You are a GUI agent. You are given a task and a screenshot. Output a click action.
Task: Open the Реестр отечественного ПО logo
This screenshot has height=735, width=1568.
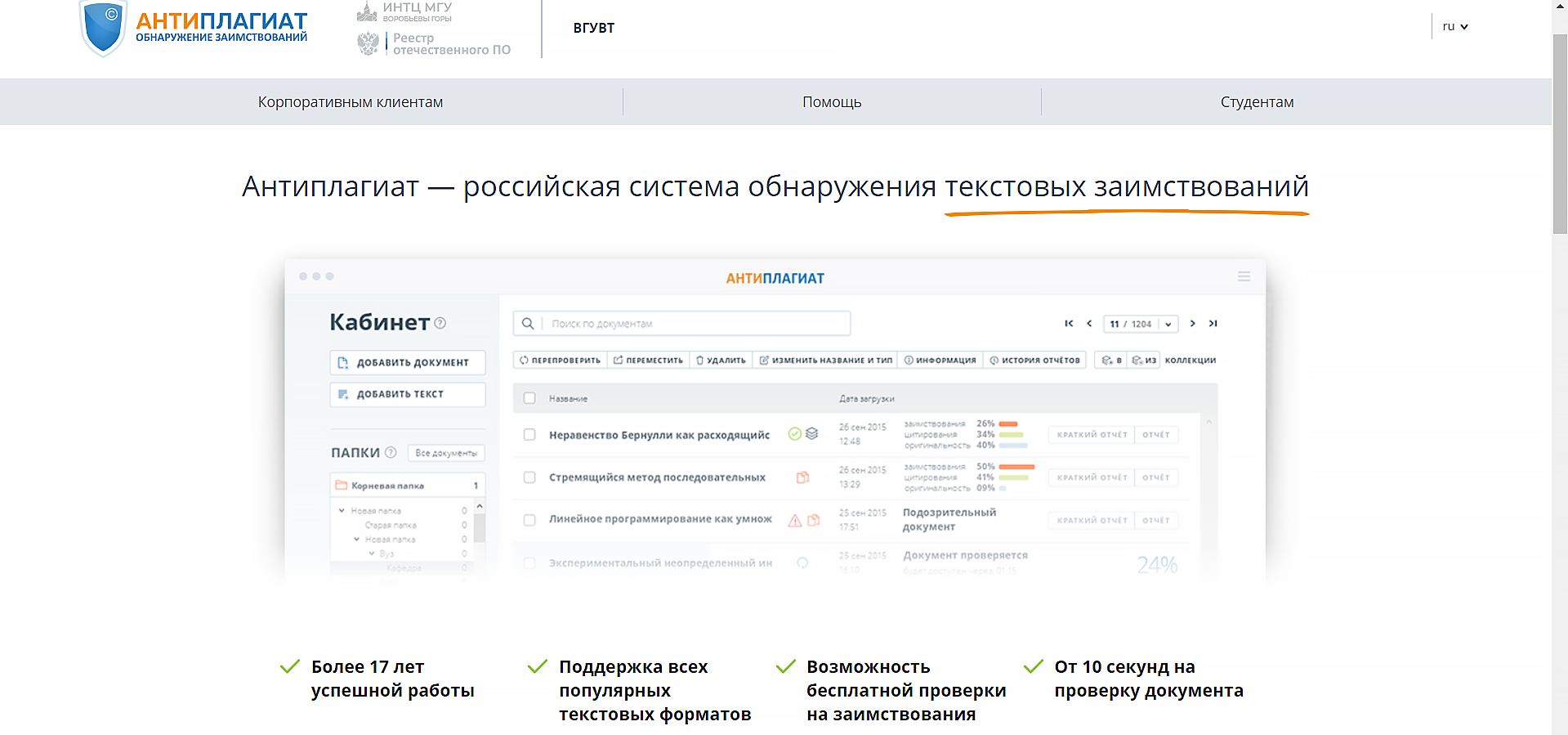pos(434,43)
